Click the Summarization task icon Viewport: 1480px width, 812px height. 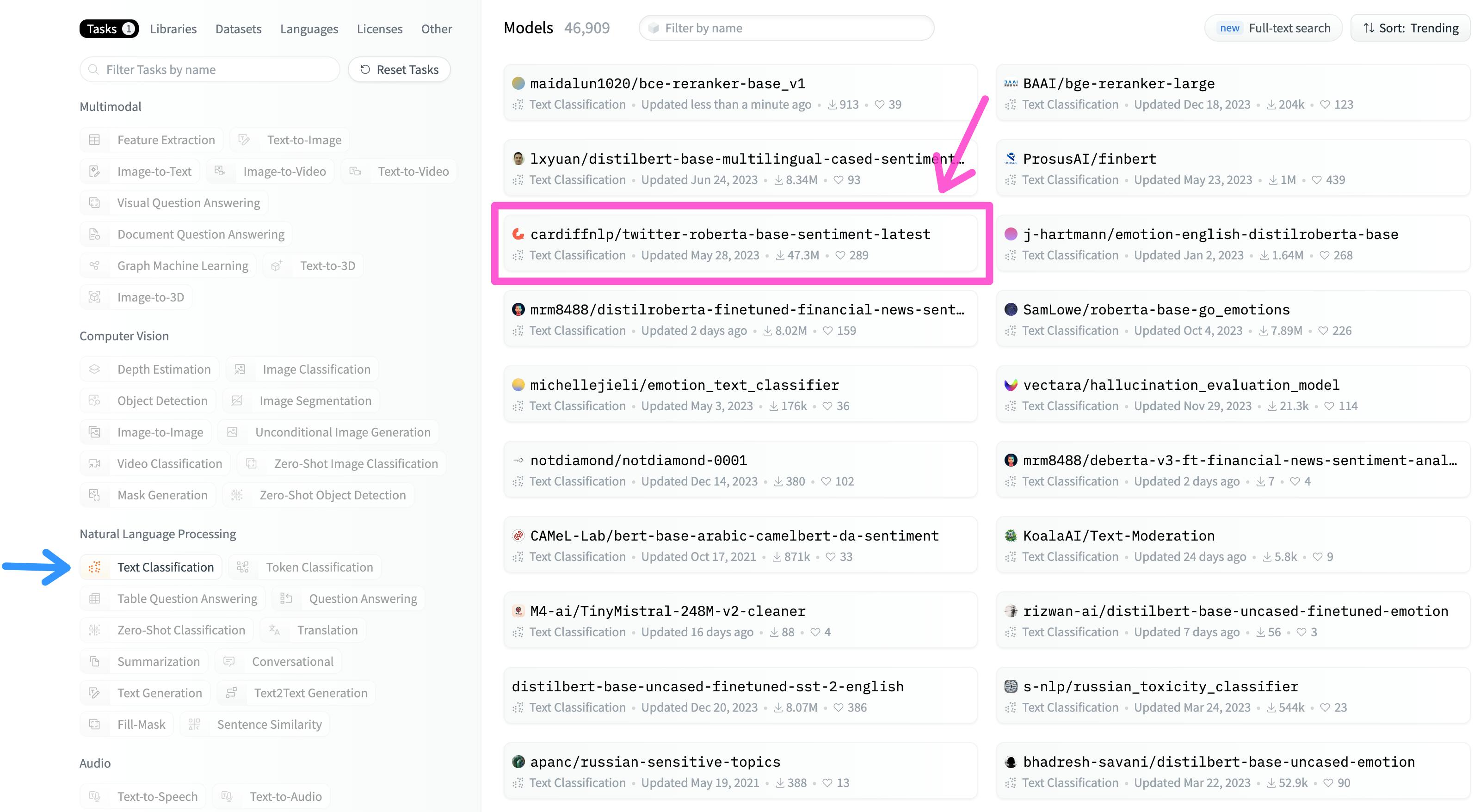(95, 662)
